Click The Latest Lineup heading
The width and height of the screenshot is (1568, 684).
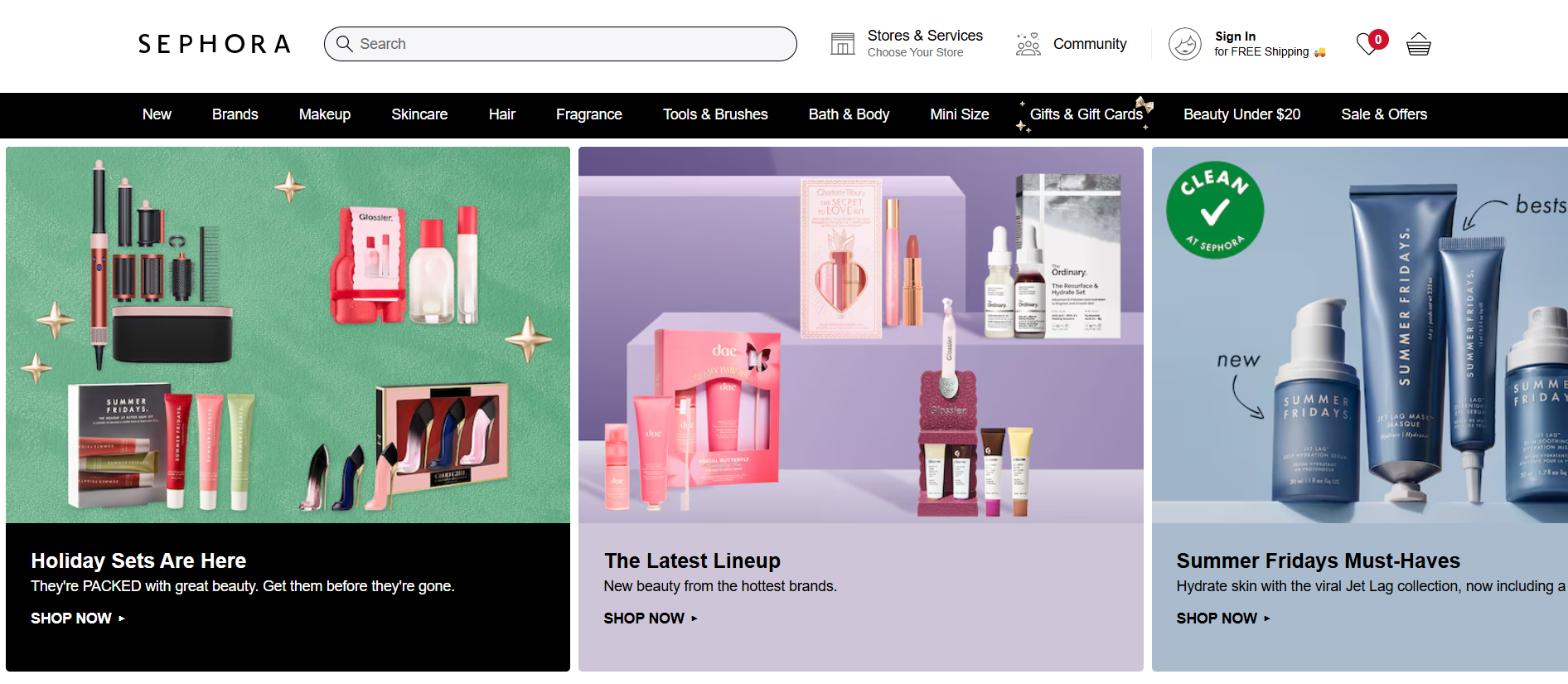click(692, 560)
